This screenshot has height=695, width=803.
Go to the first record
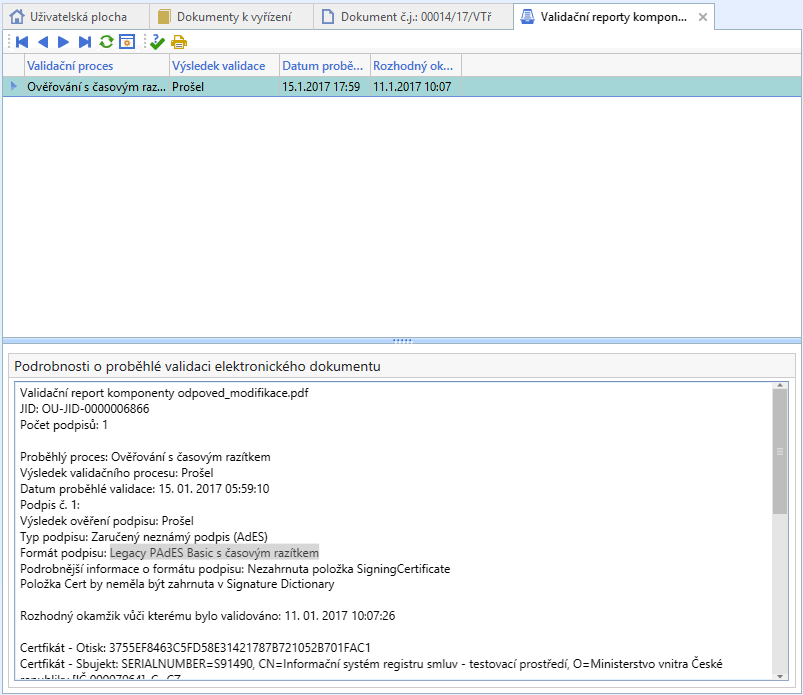pos(22,42)
